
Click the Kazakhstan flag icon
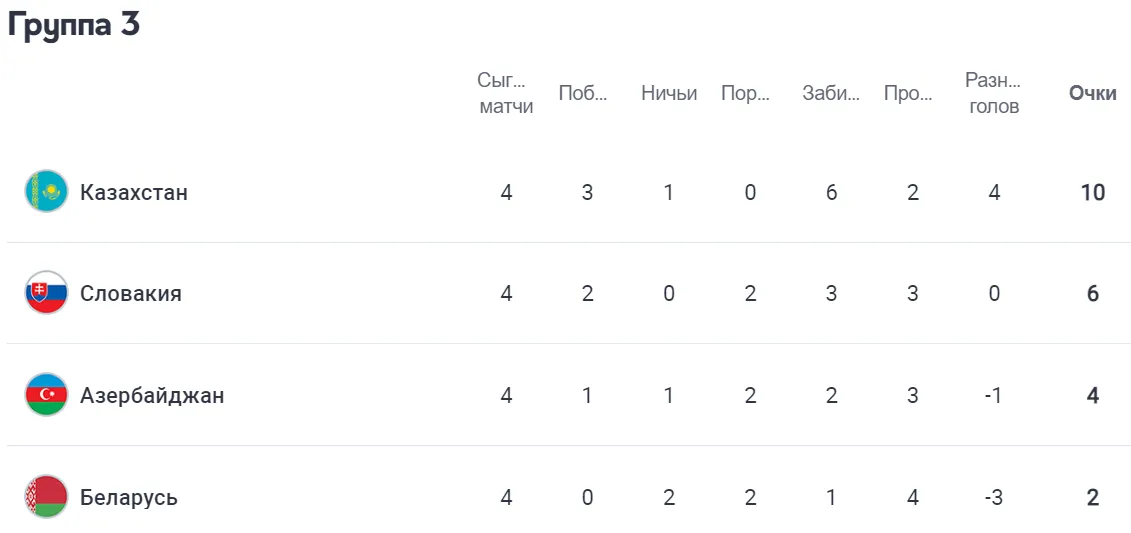coord(47,192)
